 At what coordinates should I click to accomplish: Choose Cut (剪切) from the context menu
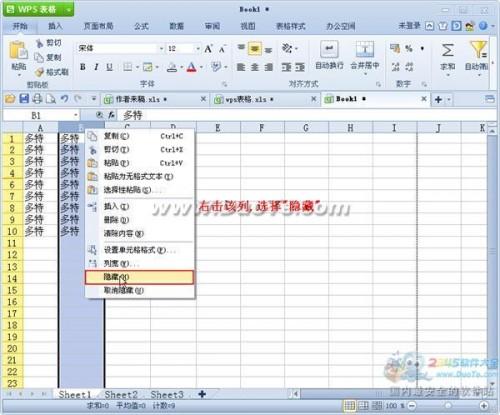point(140,149)
